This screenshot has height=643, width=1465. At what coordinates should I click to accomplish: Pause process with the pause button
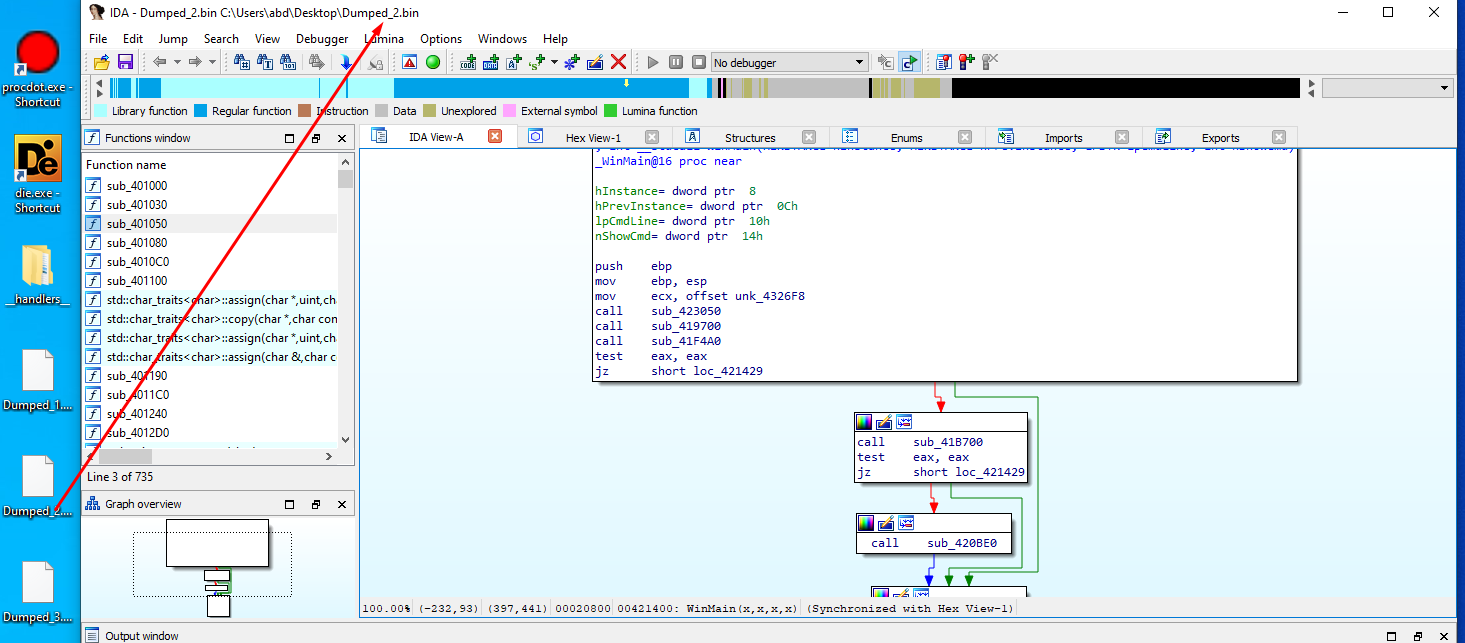[x=676, y=62]
